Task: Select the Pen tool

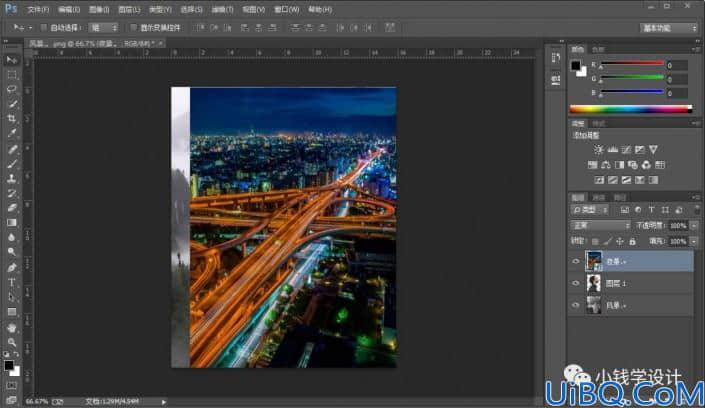Action: (x=12, y=268)
